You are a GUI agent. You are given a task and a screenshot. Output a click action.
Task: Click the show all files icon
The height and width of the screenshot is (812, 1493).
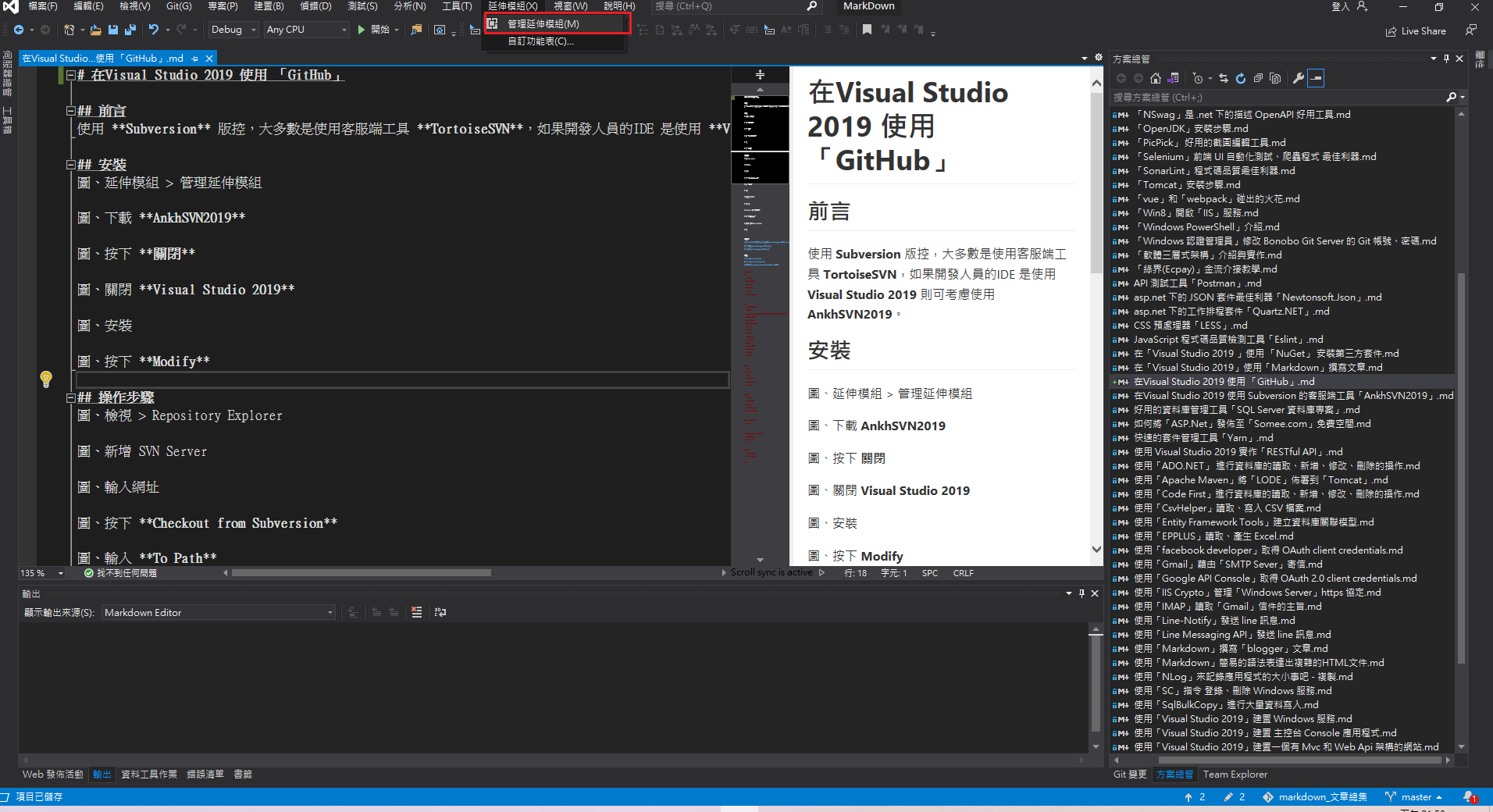pyautogui.click(x=1275, y=78)
